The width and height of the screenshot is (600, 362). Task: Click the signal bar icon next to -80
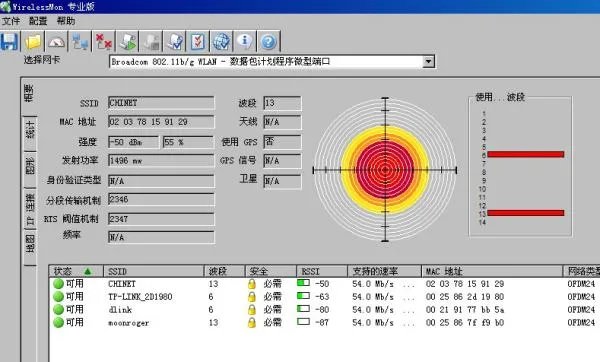point(303,308)
